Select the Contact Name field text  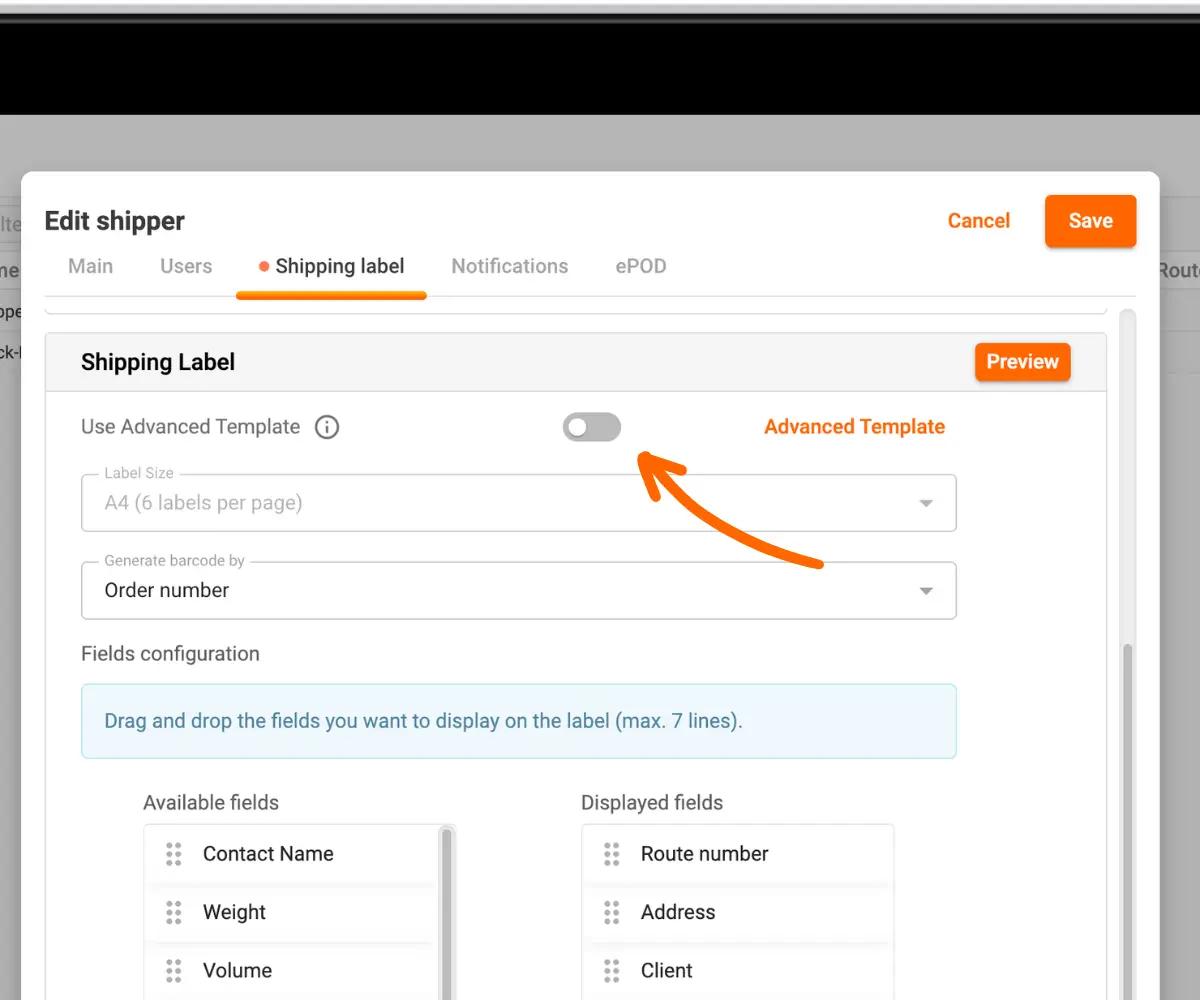pyautogui.click(x=268, y=854)
